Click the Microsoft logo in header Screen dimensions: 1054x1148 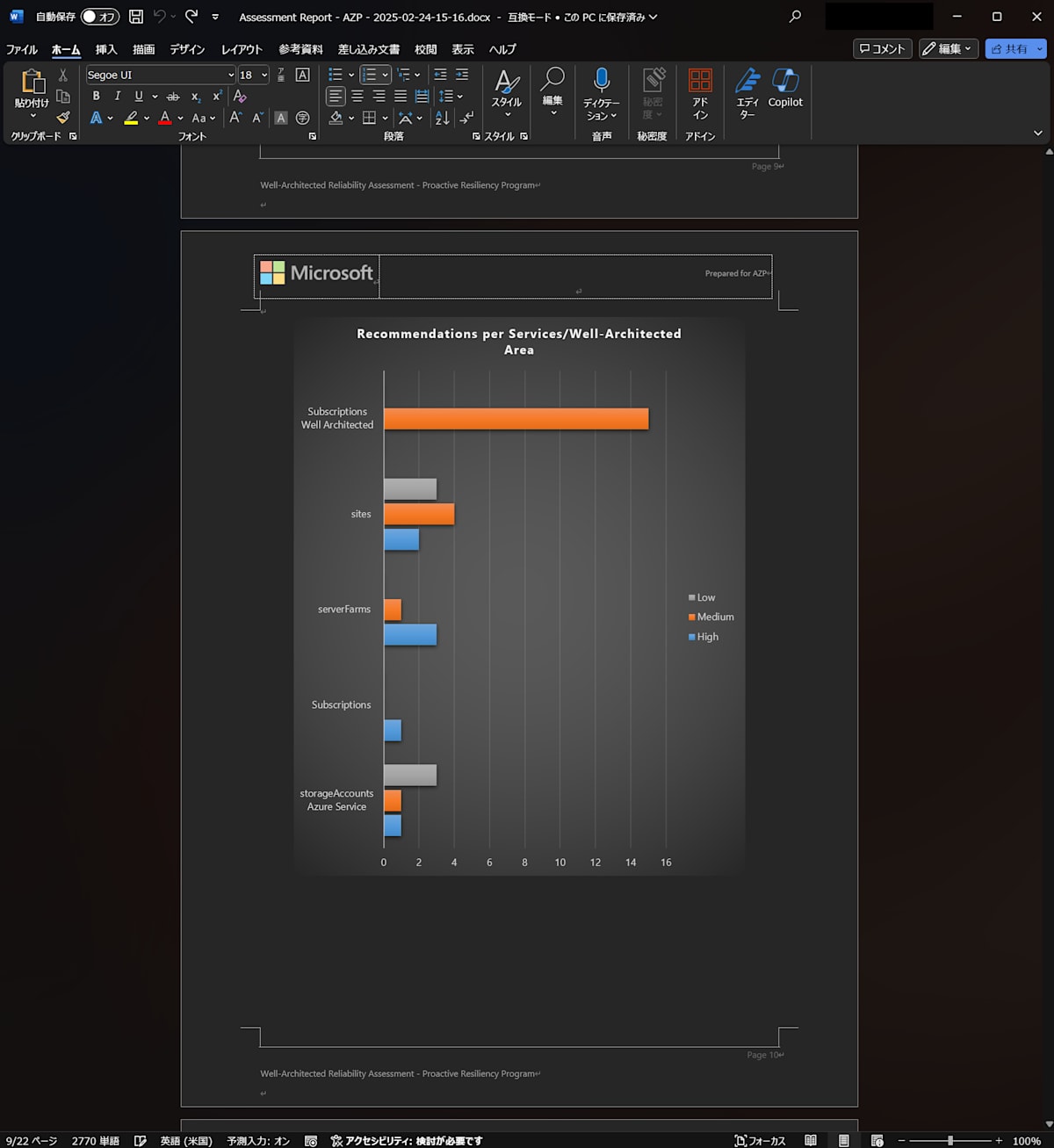317,273
